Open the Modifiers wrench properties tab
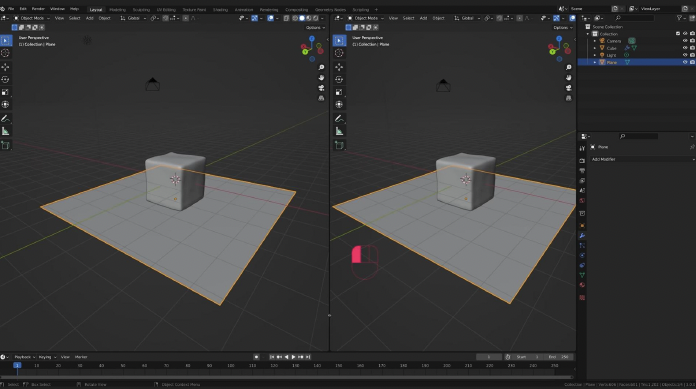This screenshot has width=696, height=389. point(582,236)
